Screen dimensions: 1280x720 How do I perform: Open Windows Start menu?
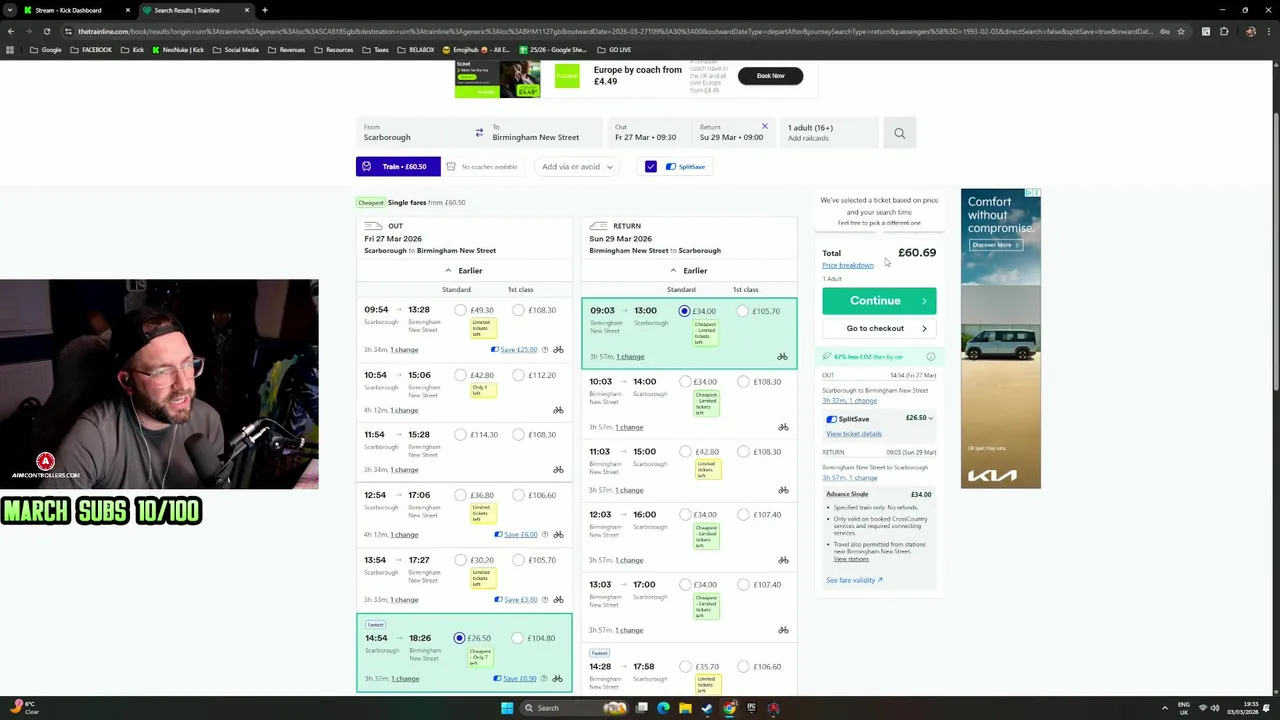tap(507, 708)
